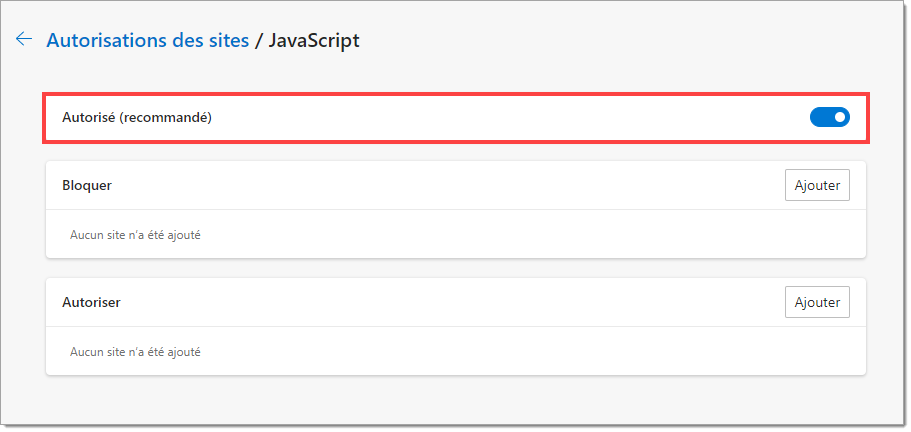This screenshot has height=432, width=911.
Task: Click the red-outlined Autorisé settings row
Action: (x=456, y=117)
